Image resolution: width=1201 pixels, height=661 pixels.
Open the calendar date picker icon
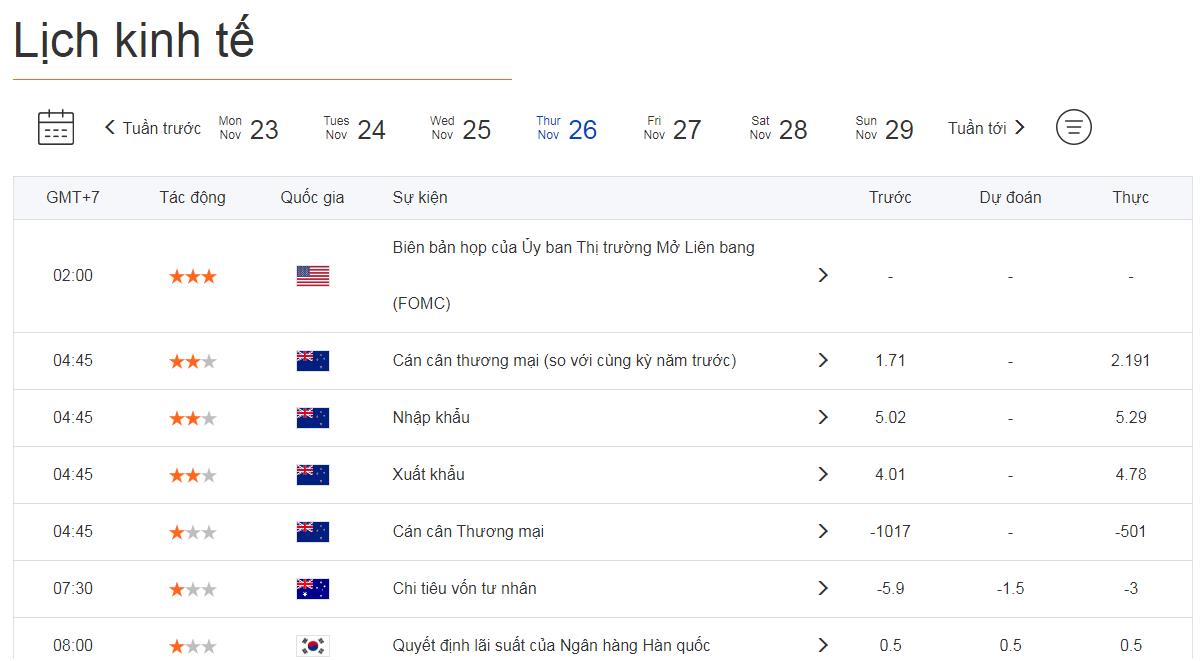point(56,128)
